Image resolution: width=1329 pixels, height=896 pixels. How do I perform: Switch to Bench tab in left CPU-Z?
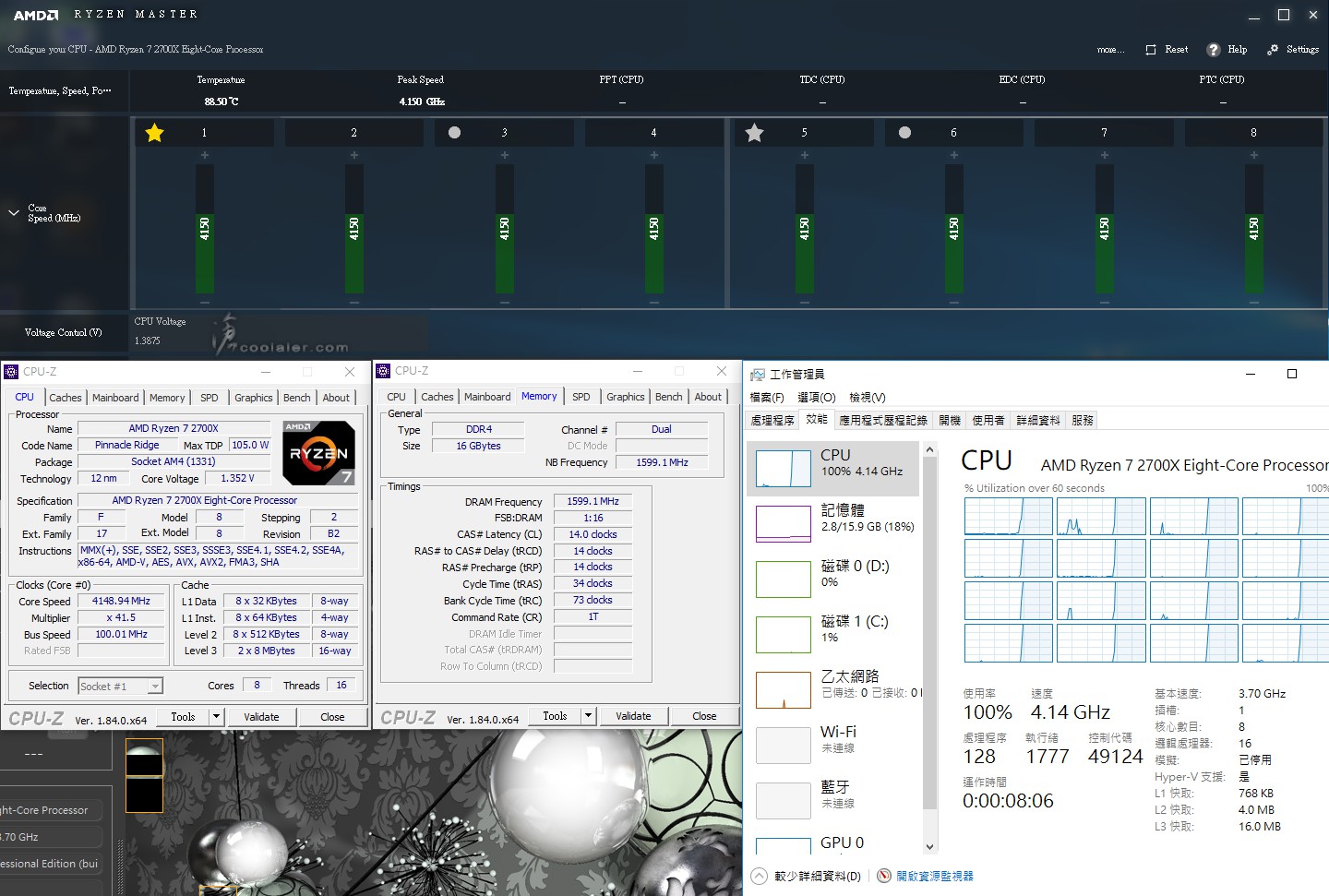(296, 398)
